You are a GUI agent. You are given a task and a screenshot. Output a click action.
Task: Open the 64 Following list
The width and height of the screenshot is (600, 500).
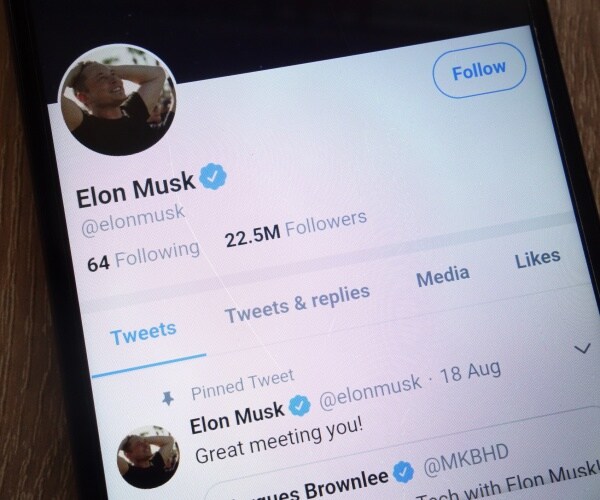pyautogui.click(x=143, y=256)
